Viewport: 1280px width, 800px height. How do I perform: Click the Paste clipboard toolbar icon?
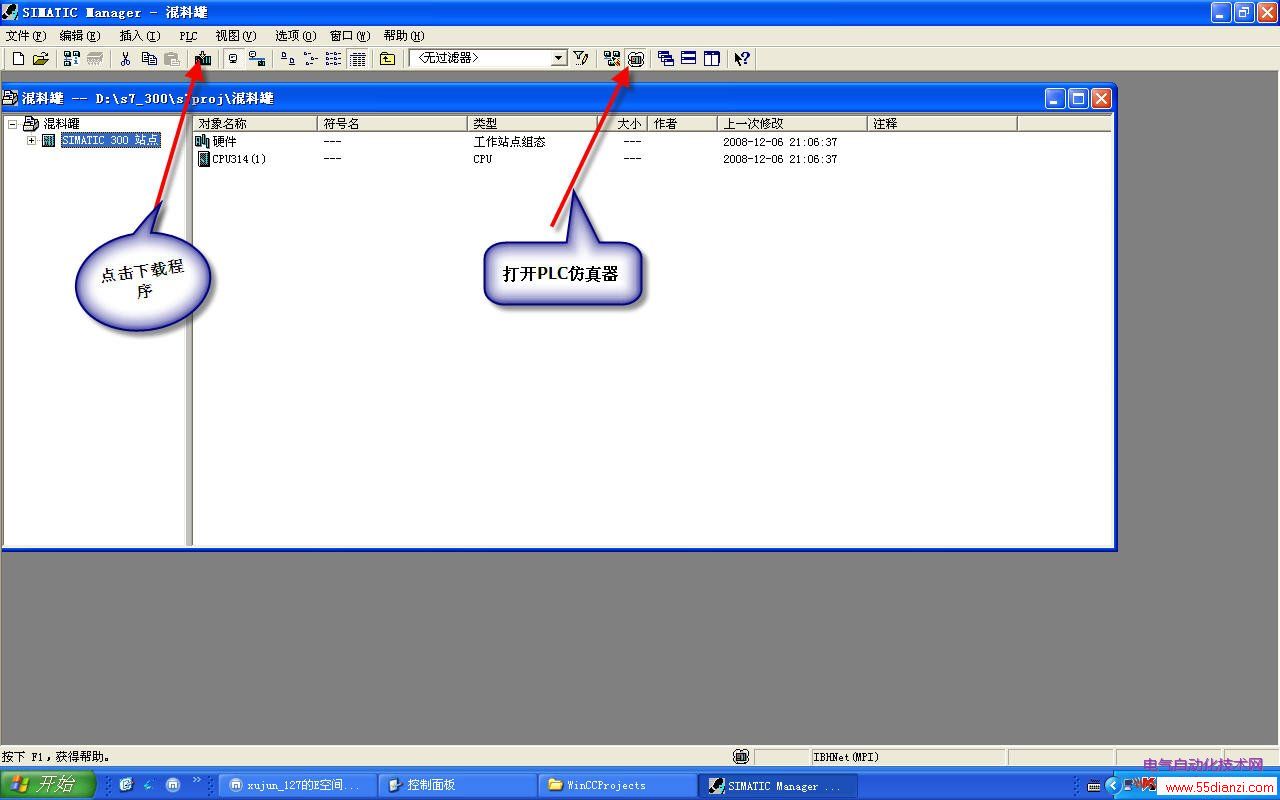tap(172, 59)
